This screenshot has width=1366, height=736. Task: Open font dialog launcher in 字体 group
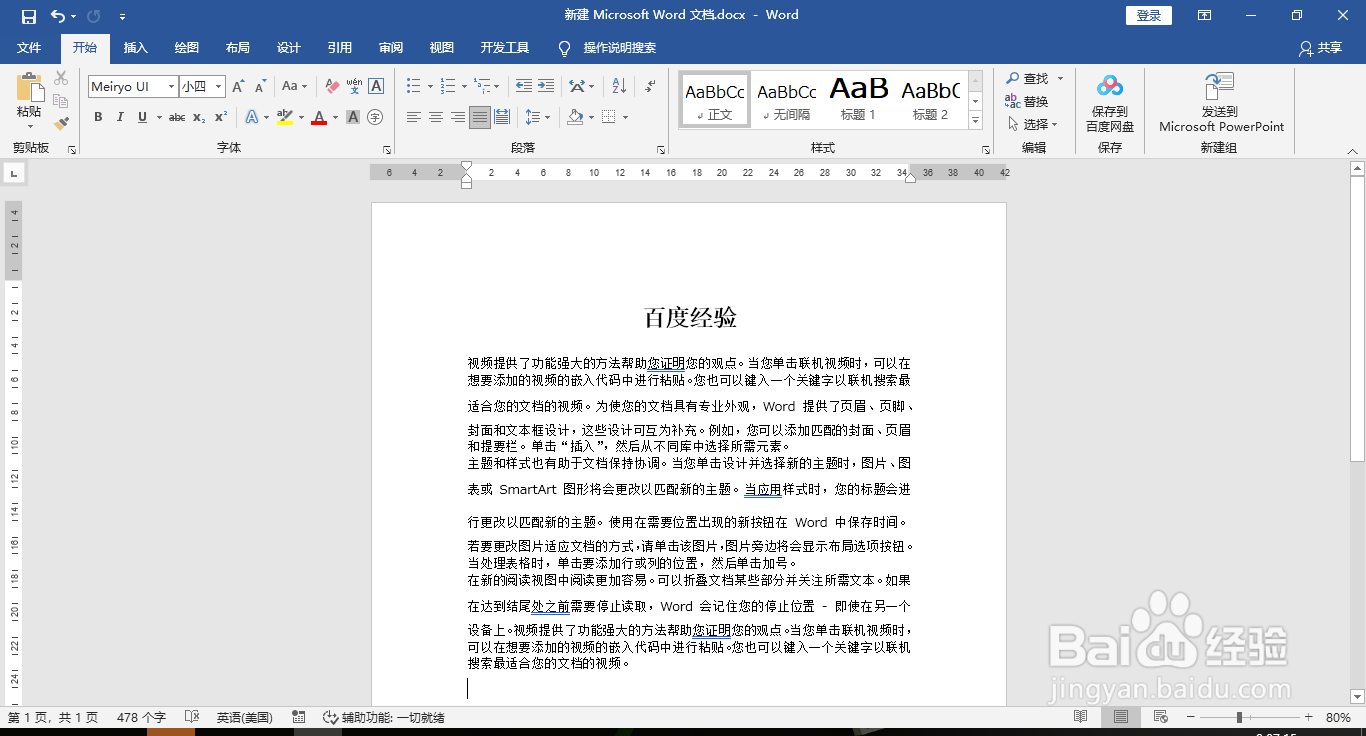coord(387,149)
